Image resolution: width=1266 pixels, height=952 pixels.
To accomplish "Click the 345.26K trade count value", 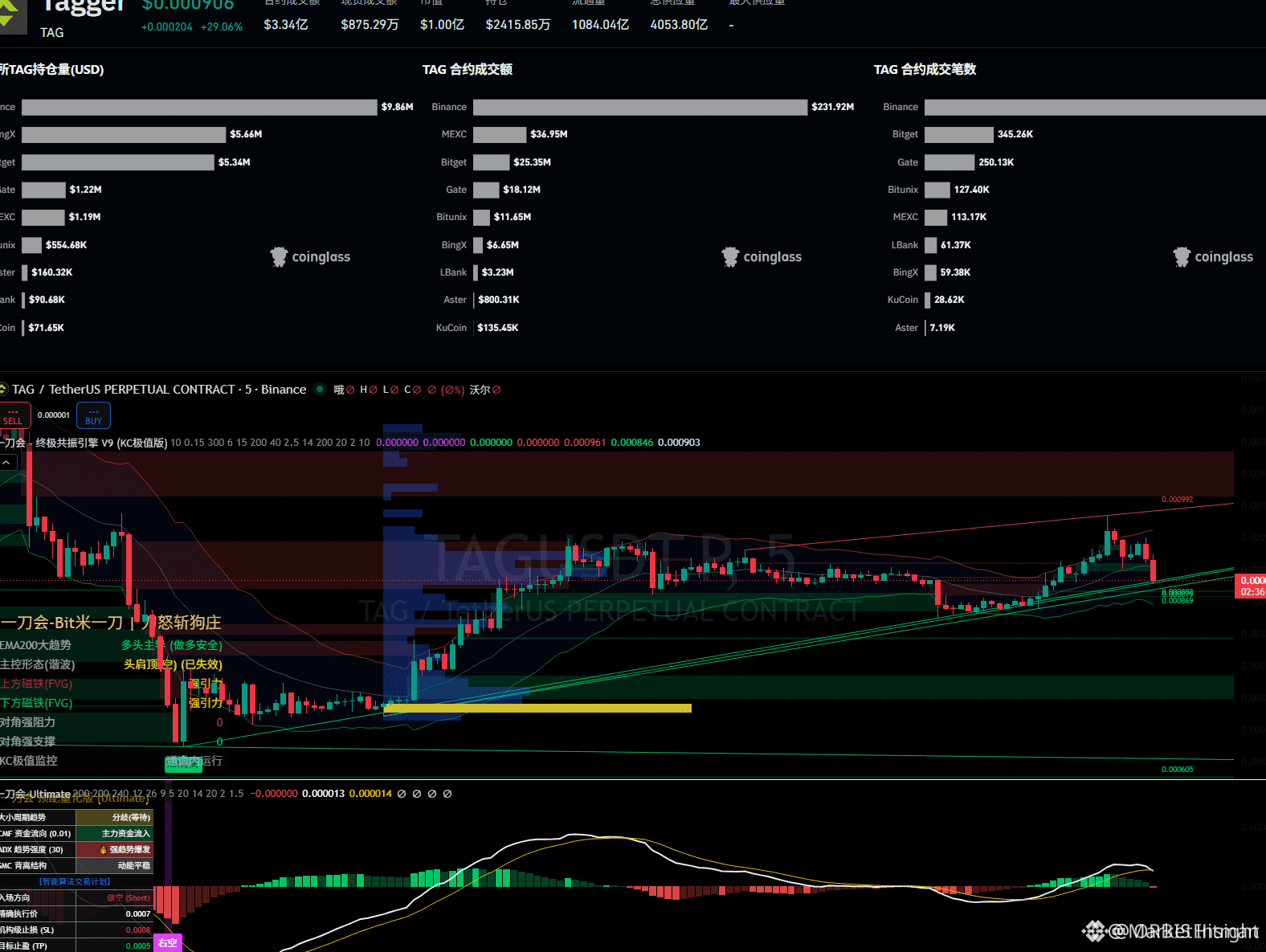I will (1015, 134).
